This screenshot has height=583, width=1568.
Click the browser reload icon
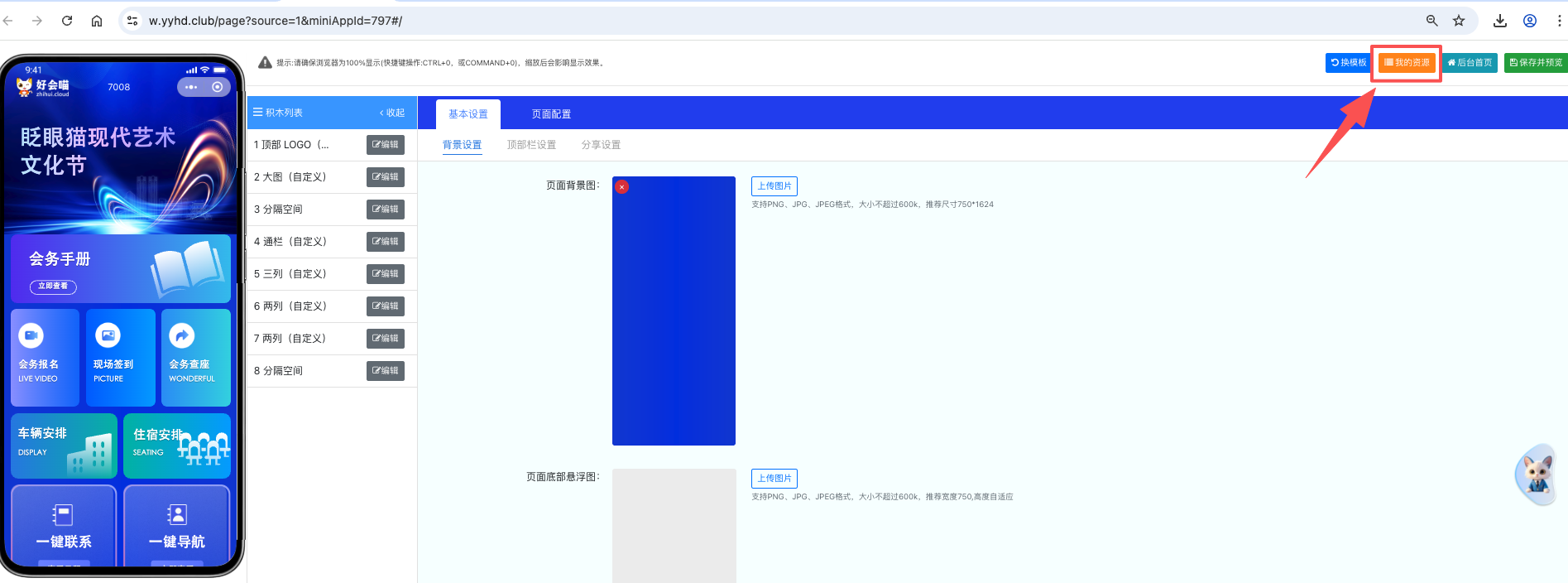(x=67, y=21)
